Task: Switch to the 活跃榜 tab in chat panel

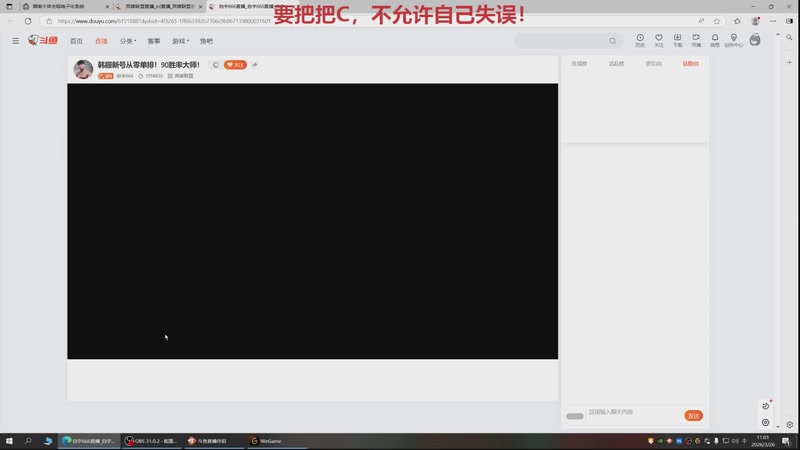Action: tap(616, 64)
